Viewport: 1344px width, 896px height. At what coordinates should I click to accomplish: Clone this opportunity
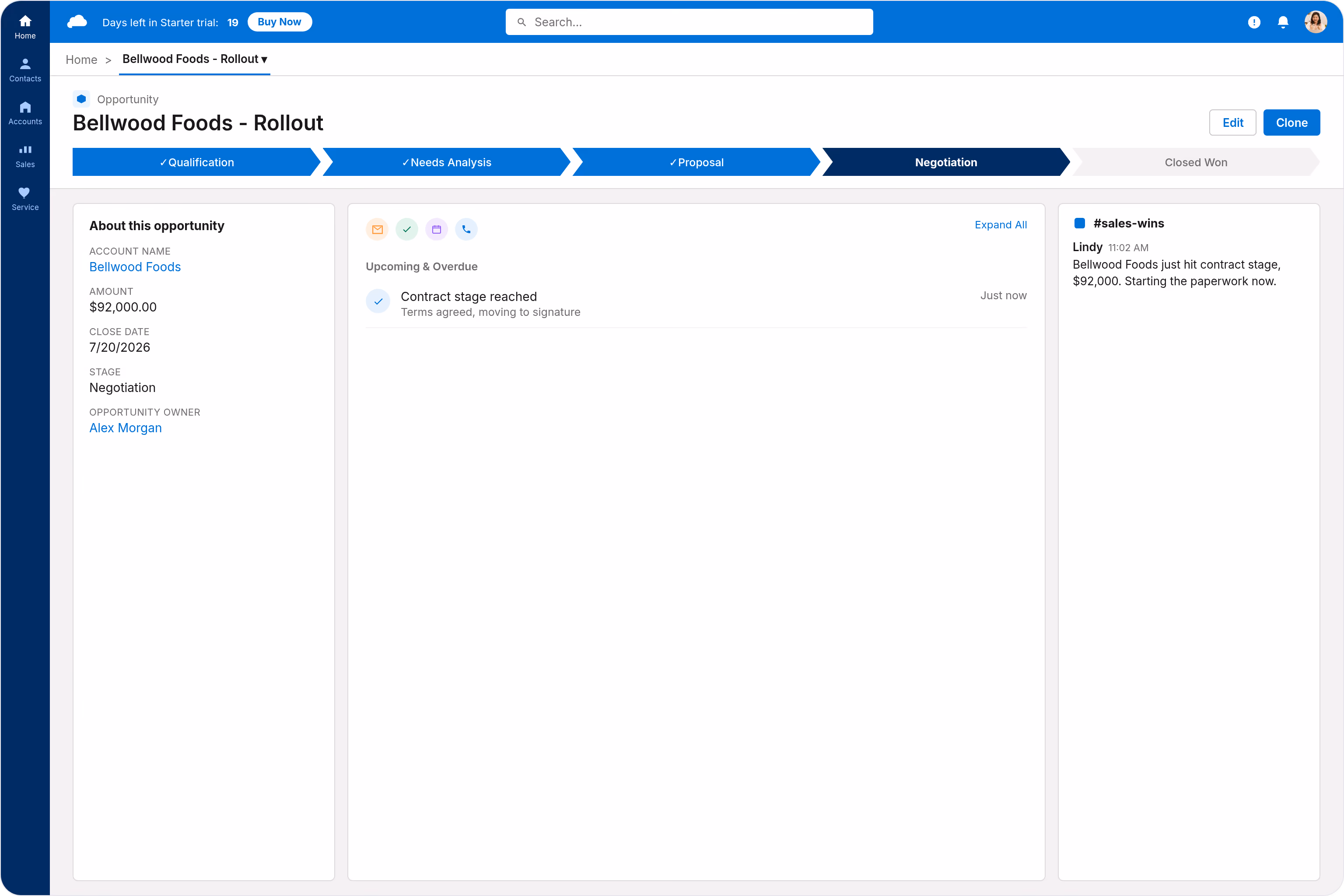1291,122
